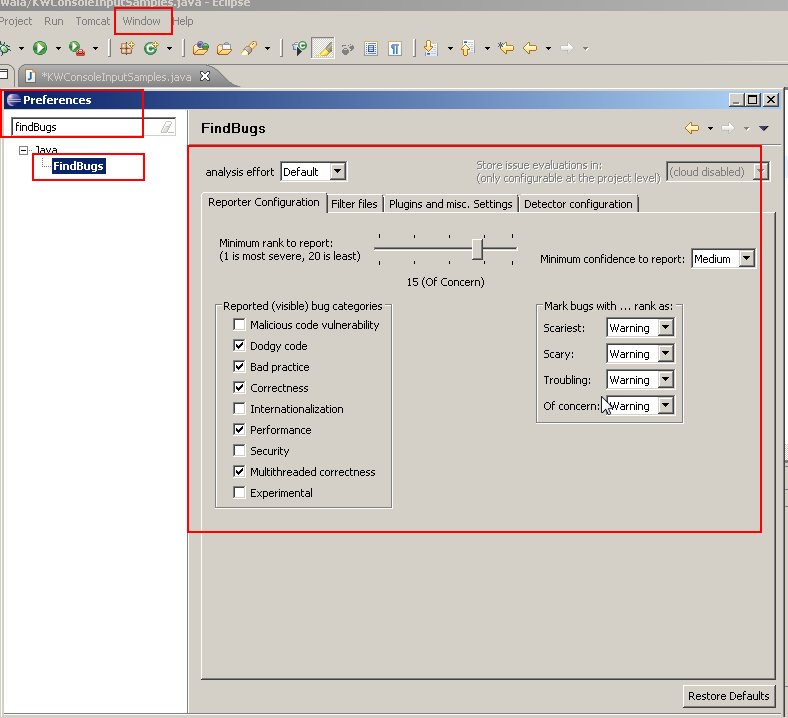Click the Open Type folder icon
Screen dimensions: 788x718
tap(201, 48)
